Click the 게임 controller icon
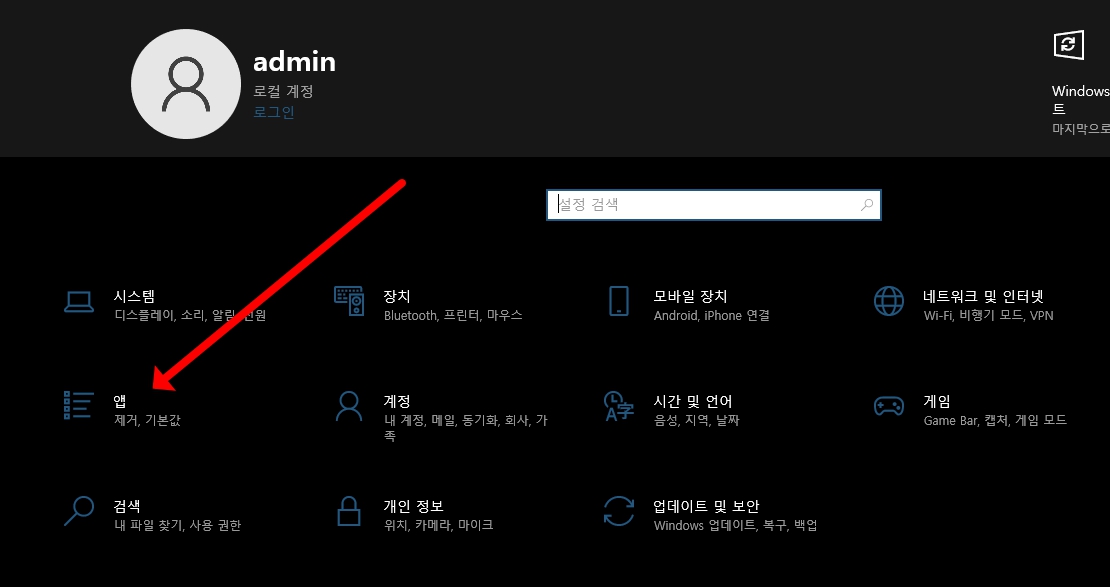 891,407
